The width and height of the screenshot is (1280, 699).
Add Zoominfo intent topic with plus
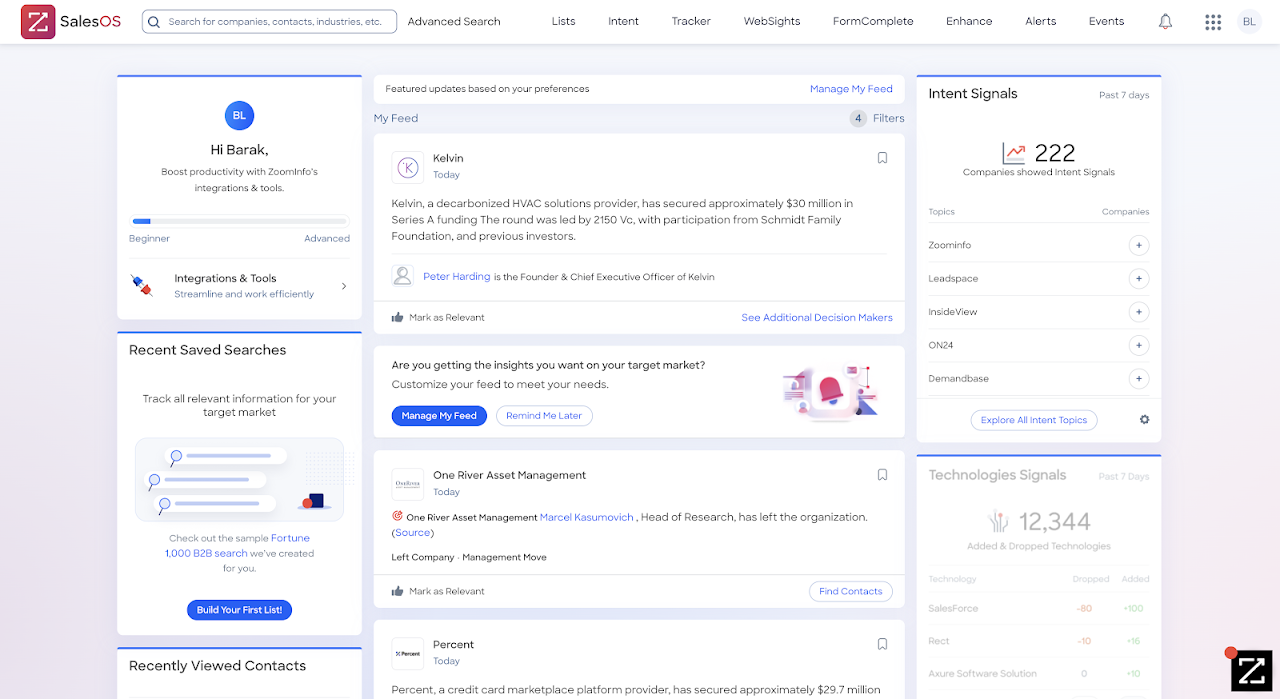[1138, 245]
